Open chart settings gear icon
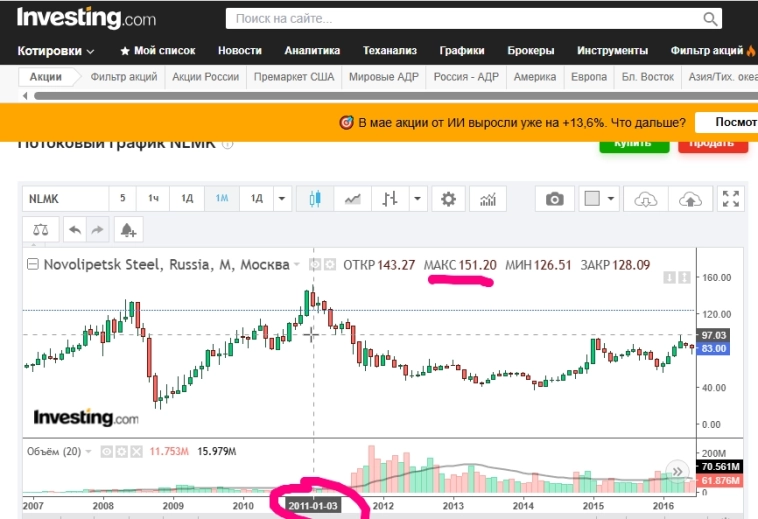This screenshot has width=758, height=519. (x=448, y=199)
